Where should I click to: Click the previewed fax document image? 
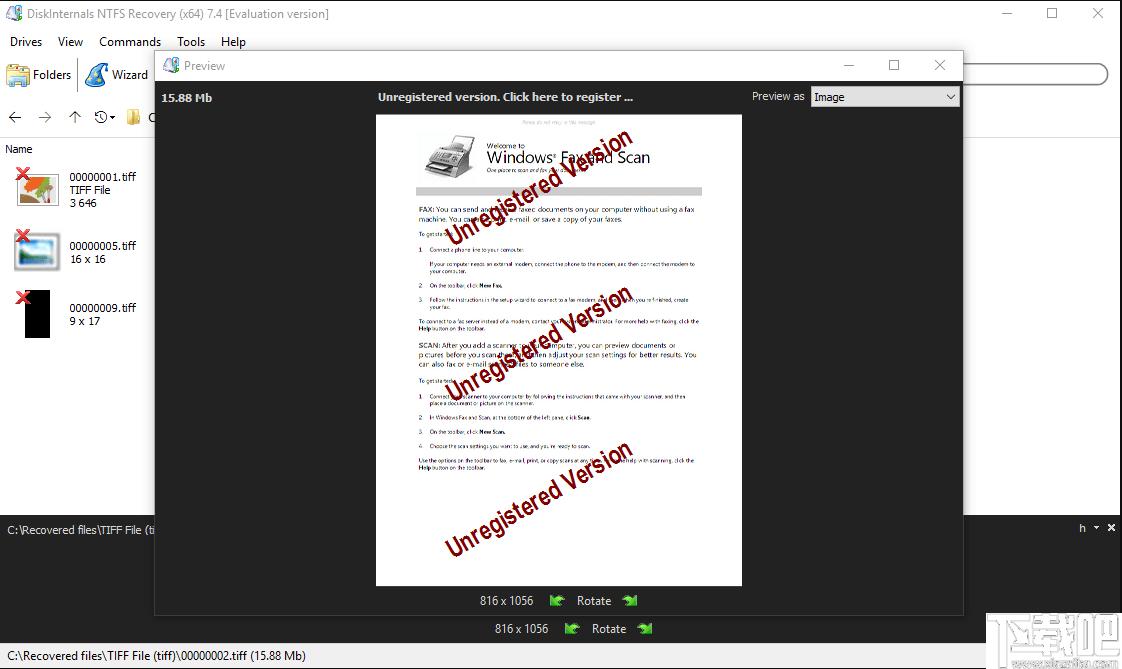pos(559,350)
